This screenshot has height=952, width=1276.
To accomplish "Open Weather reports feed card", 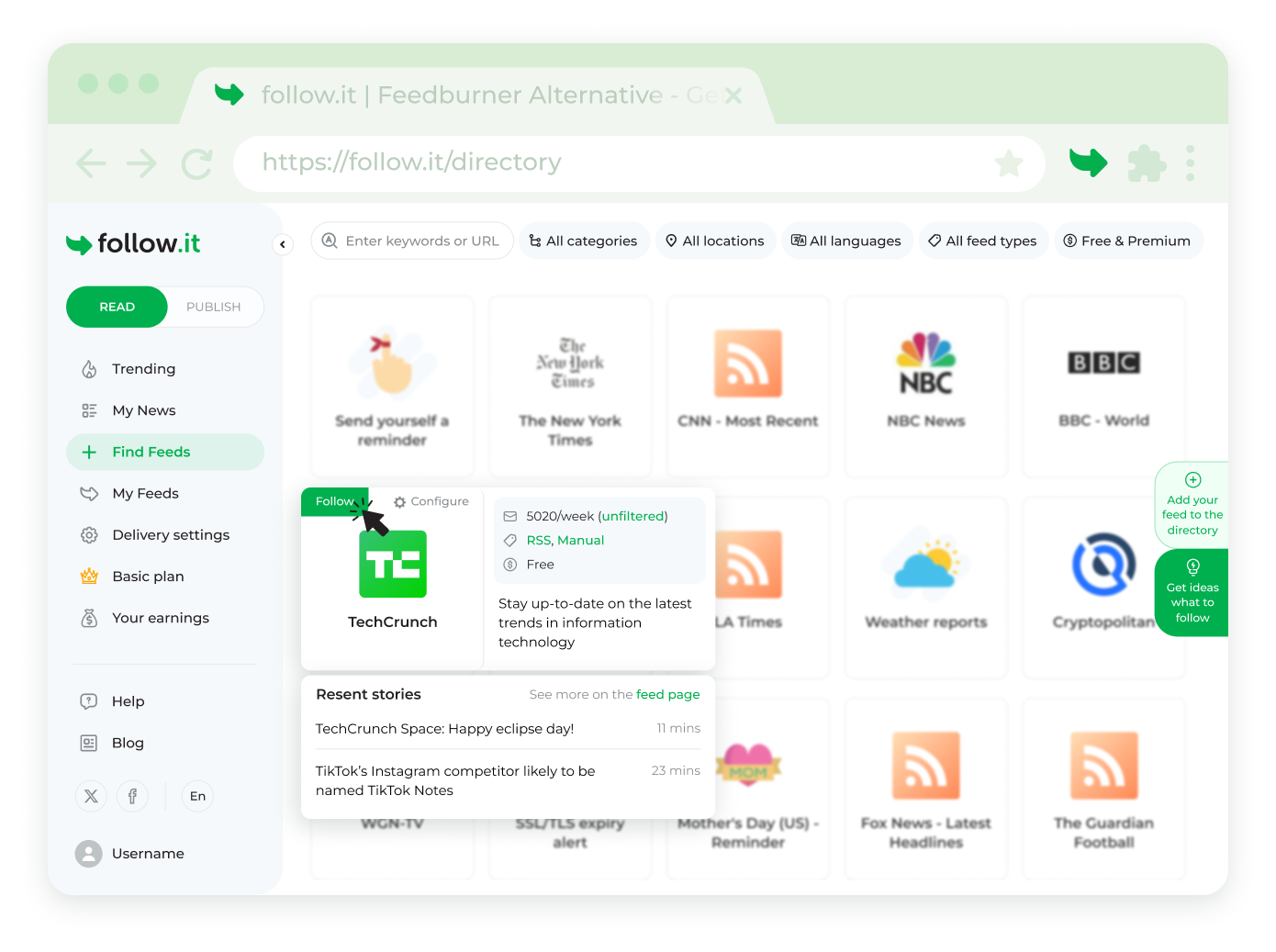I will 926,588.
